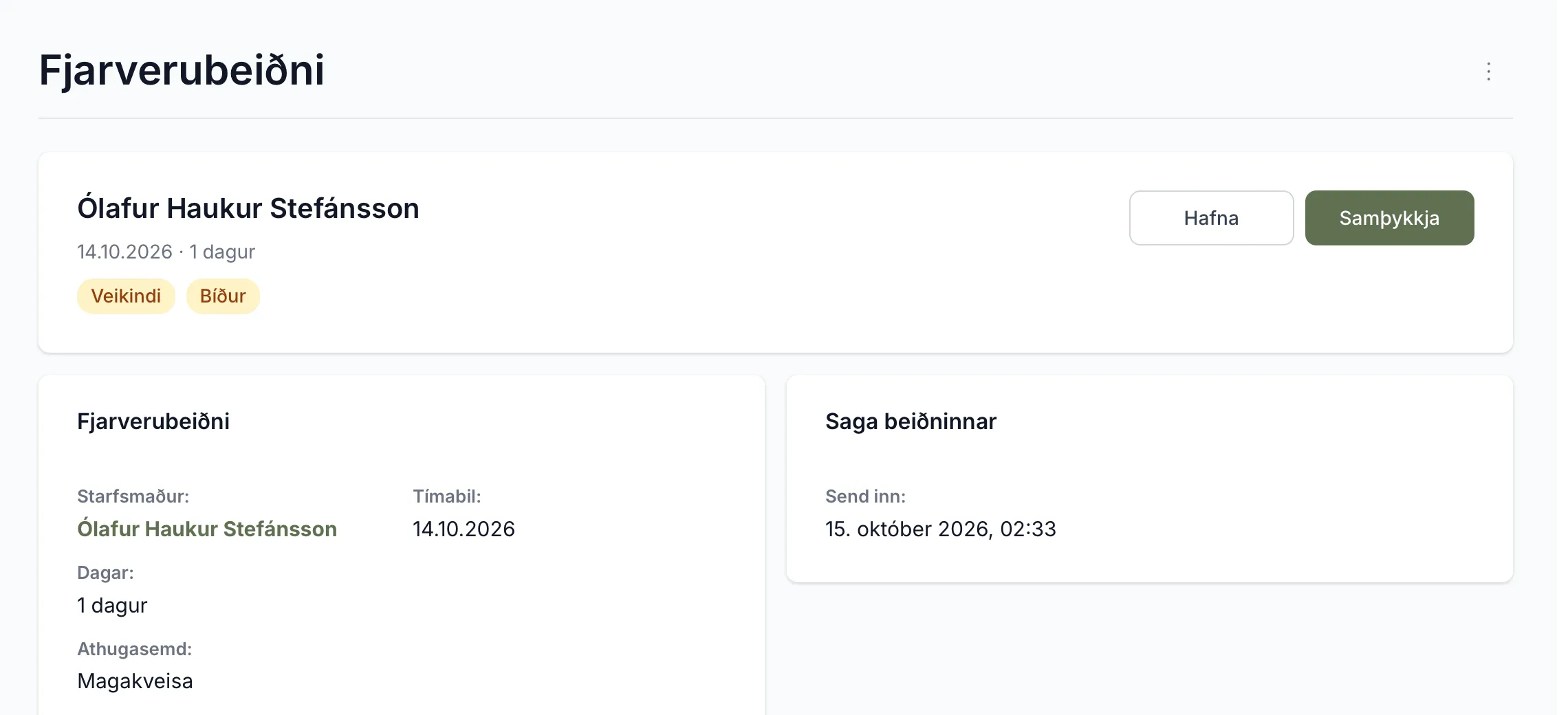Image resolution: width=1568 pixels, height=715 pixels.
Task: Open employee link Ólafur Haukur Stefánsson
Action: pyautogui.click(x=207, y=529)
